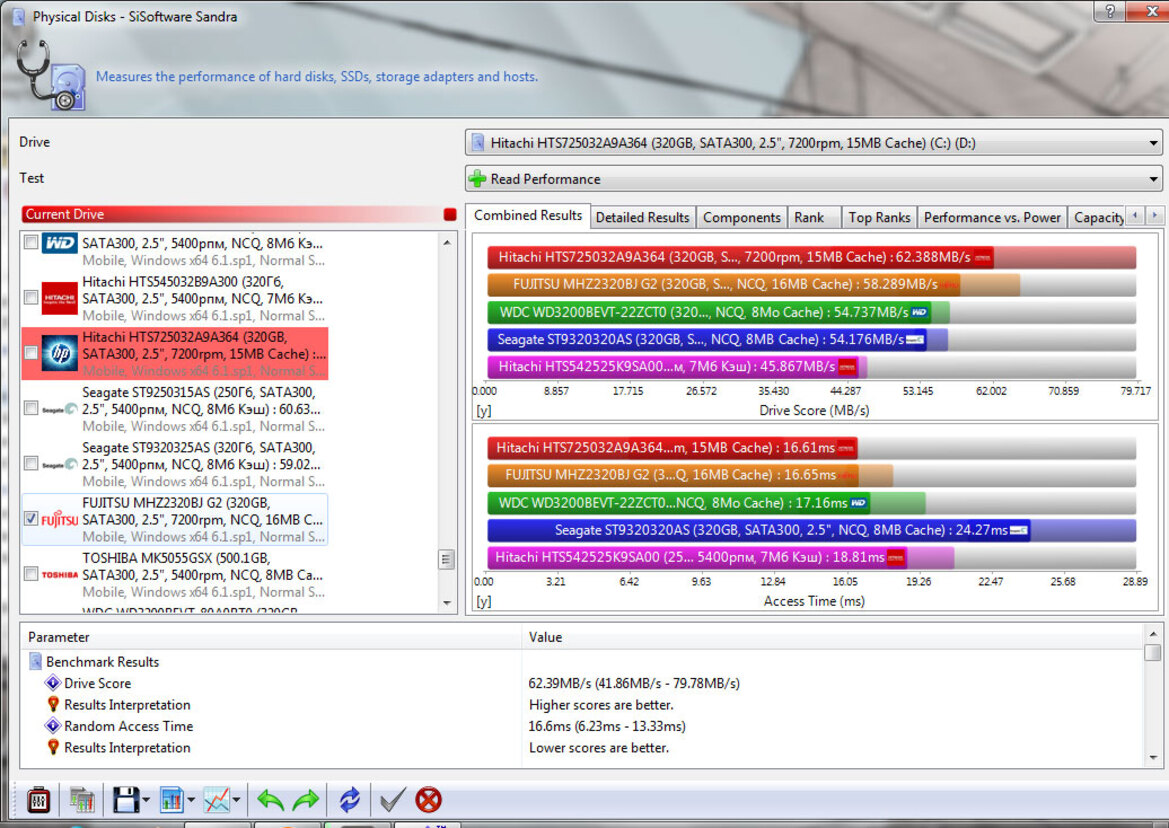The height and width of the screenshot is (828, 1169).
Task: Click the Benchmark Results document icon
Action: [35, 661]
